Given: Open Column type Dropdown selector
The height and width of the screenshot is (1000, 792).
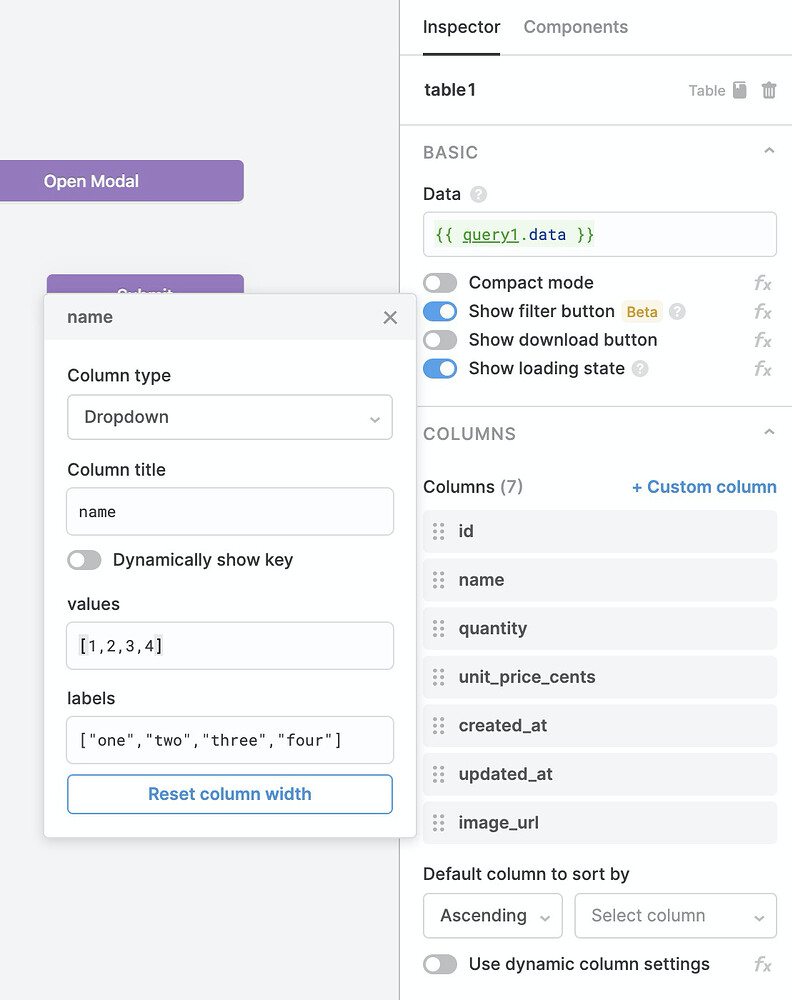Looking at the screenshot, I should (x=230, y=417).
